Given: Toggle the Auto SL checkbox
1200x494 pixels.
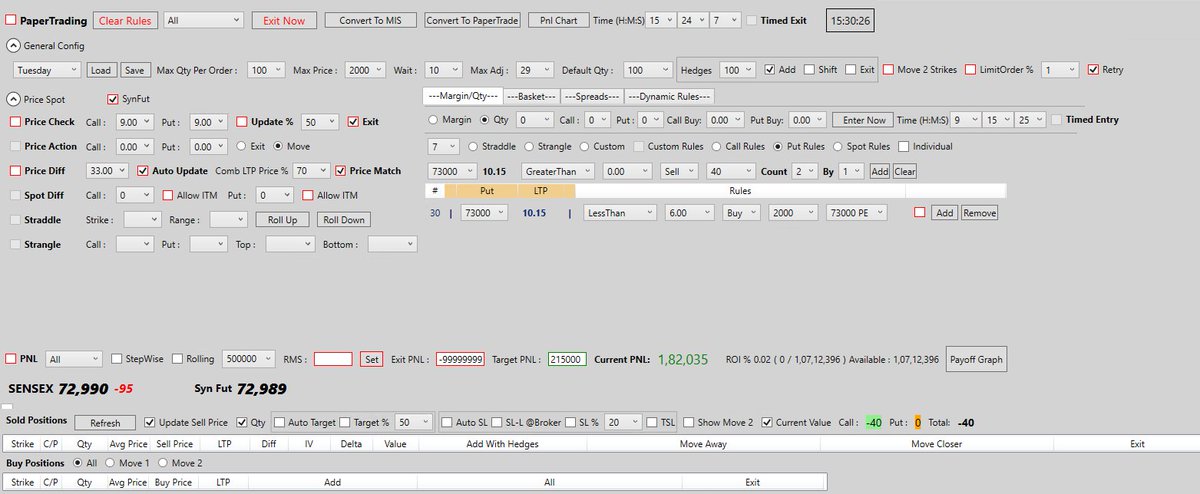Looking at the screenshot, I should (x=446, y=422).
